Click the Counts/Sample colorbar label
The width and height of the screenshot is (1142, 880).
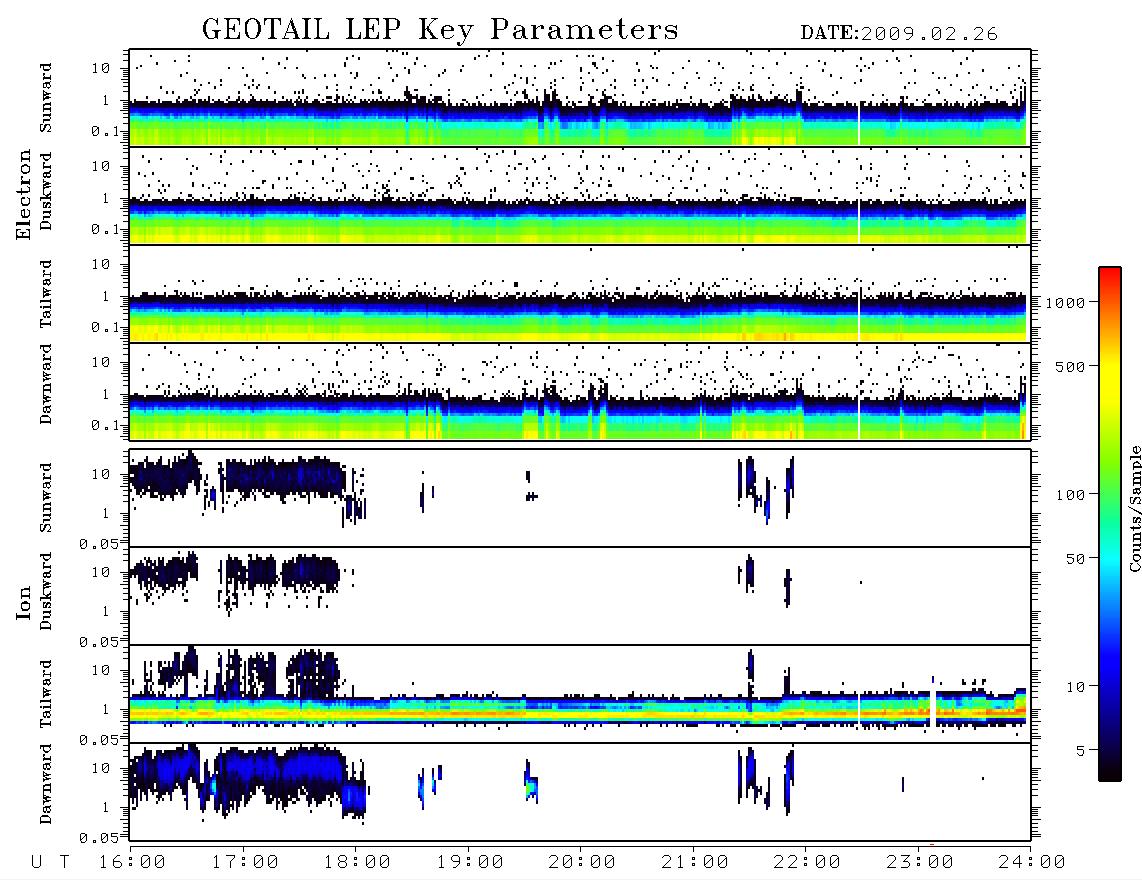pyautogui.click(x=1134, y=508)
